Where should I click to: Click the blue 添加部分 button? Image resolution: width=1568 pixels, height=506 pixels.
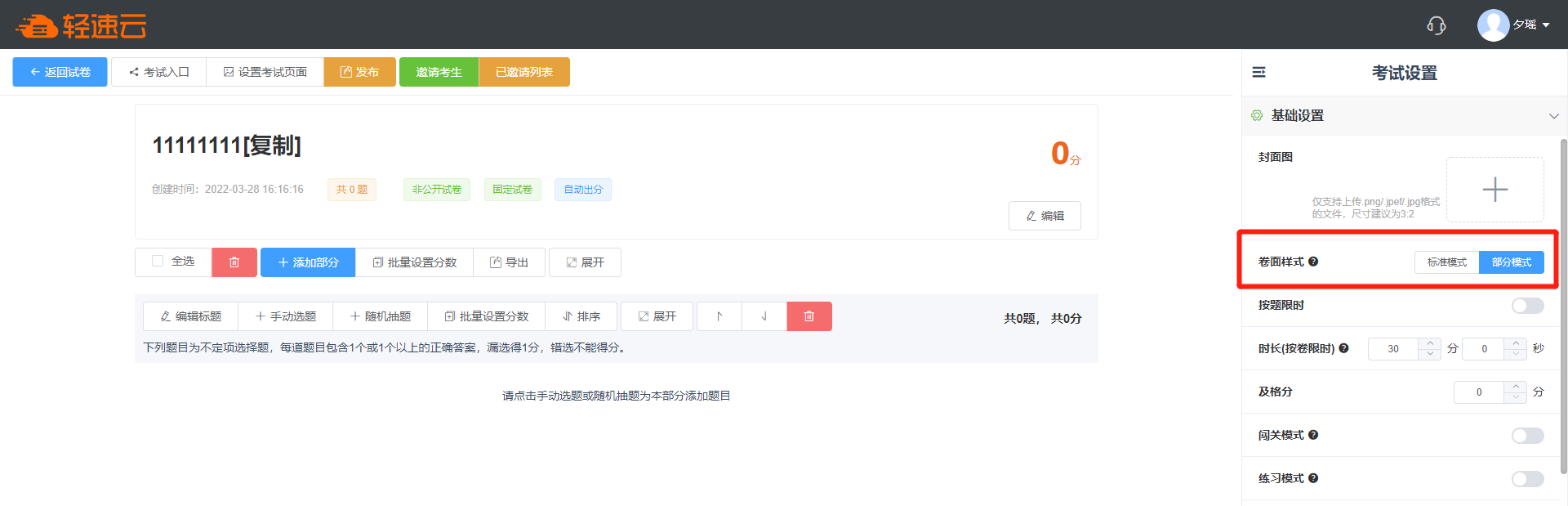click(x=308, y=262)
